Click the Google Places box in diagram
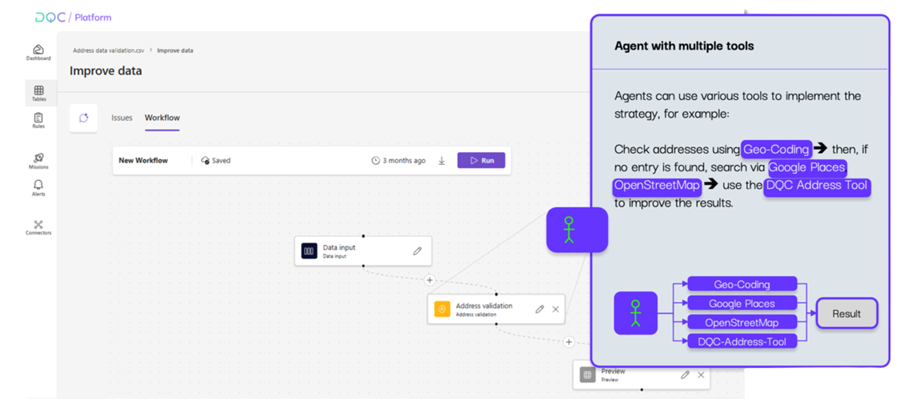Viewport: 907px width, 412px height. [742, 303]
